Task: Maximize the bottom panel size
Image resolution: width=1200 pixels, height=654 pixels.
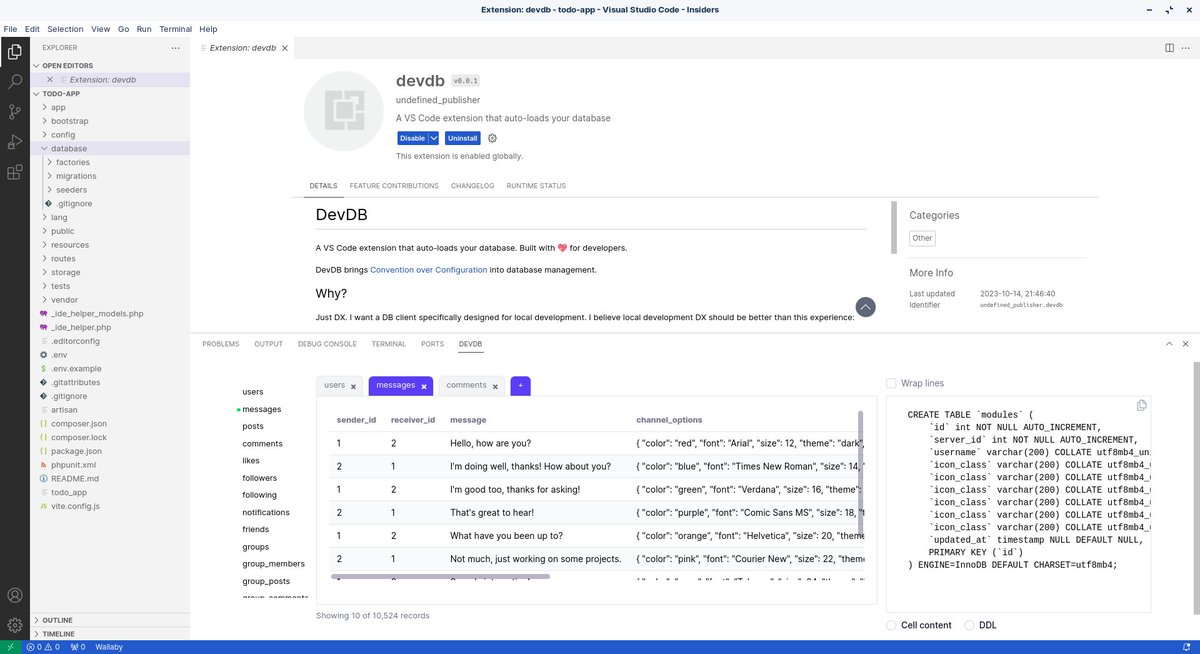Action: point(1169,343)
